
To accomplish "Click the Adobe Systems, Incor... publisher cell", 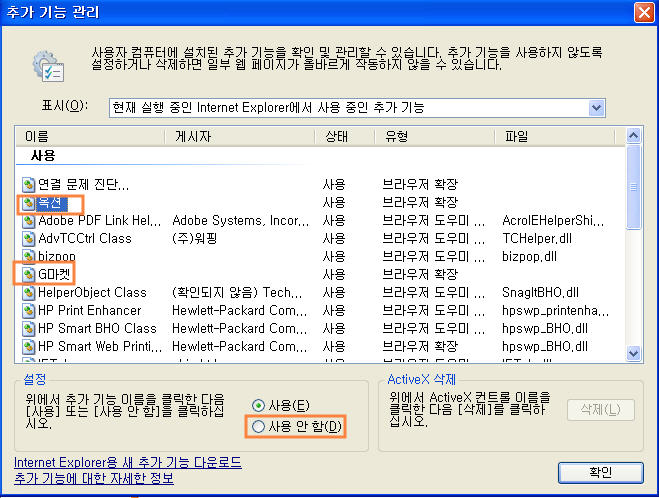I will tap(240, 221).
